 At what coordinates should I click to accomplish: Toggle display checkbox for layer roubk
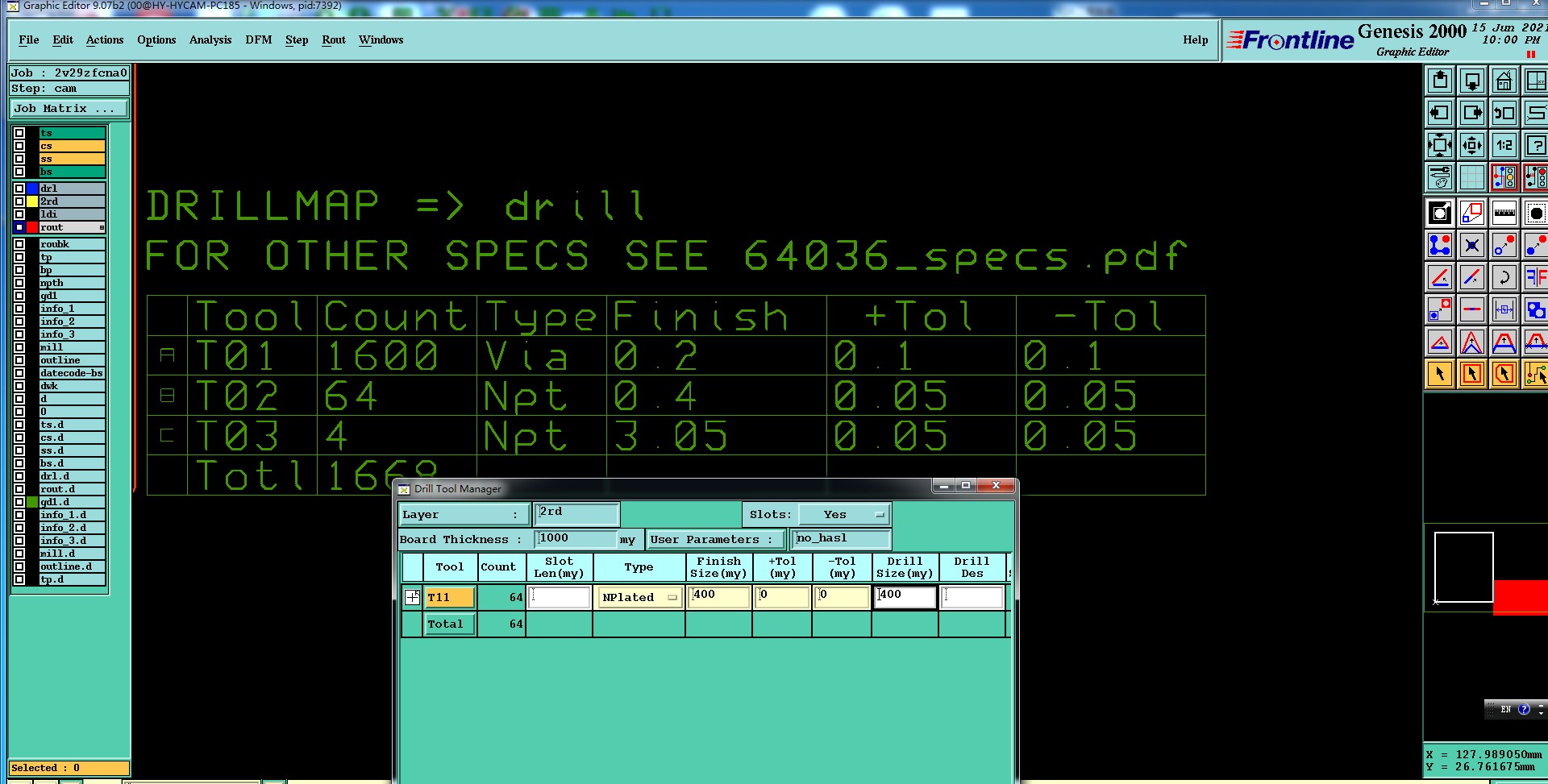click(x=19, y=244)
